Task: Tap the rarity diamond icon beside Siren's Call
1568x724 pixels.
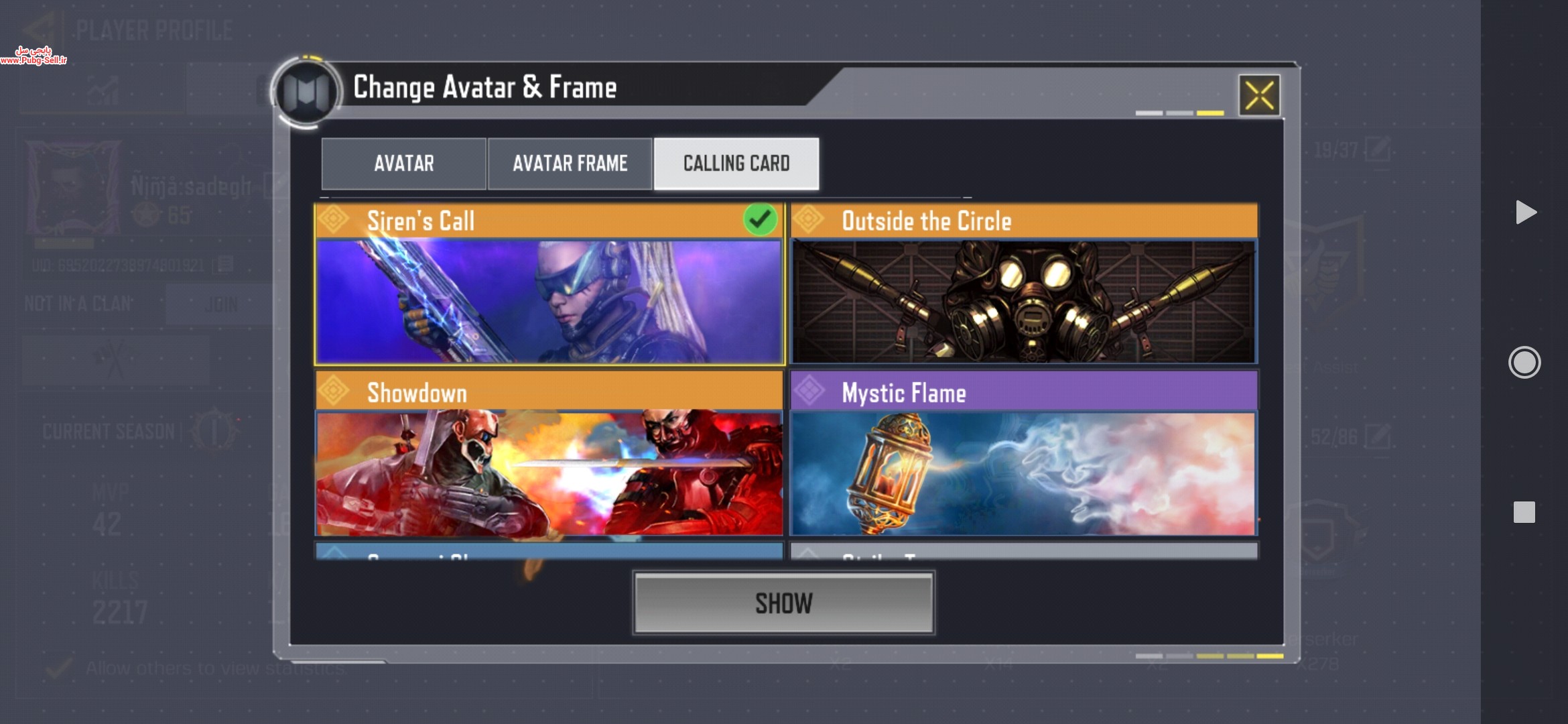Action: pos(333,220)
